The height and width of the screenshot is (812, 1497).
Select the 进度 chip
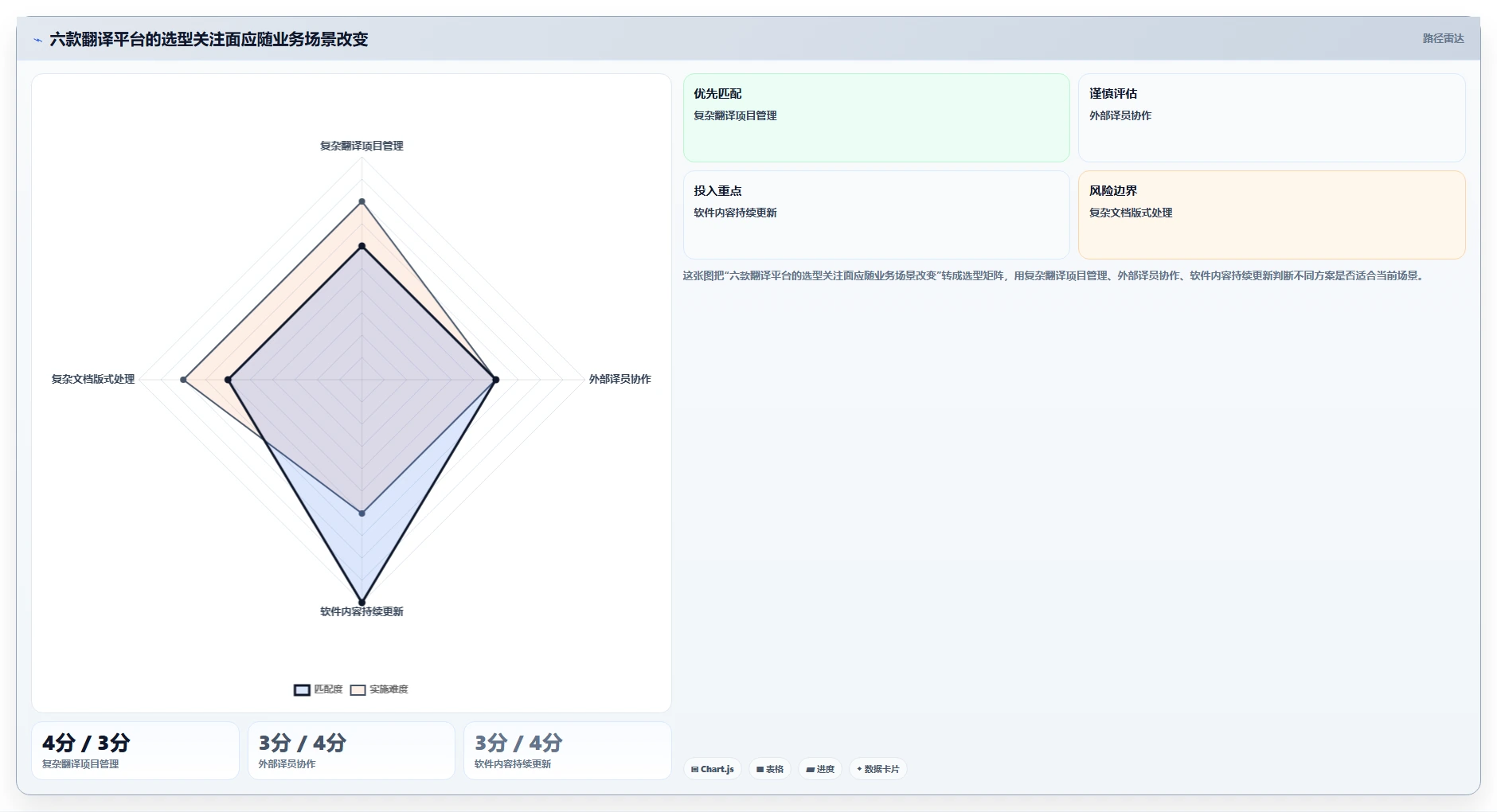coord(820,769)
